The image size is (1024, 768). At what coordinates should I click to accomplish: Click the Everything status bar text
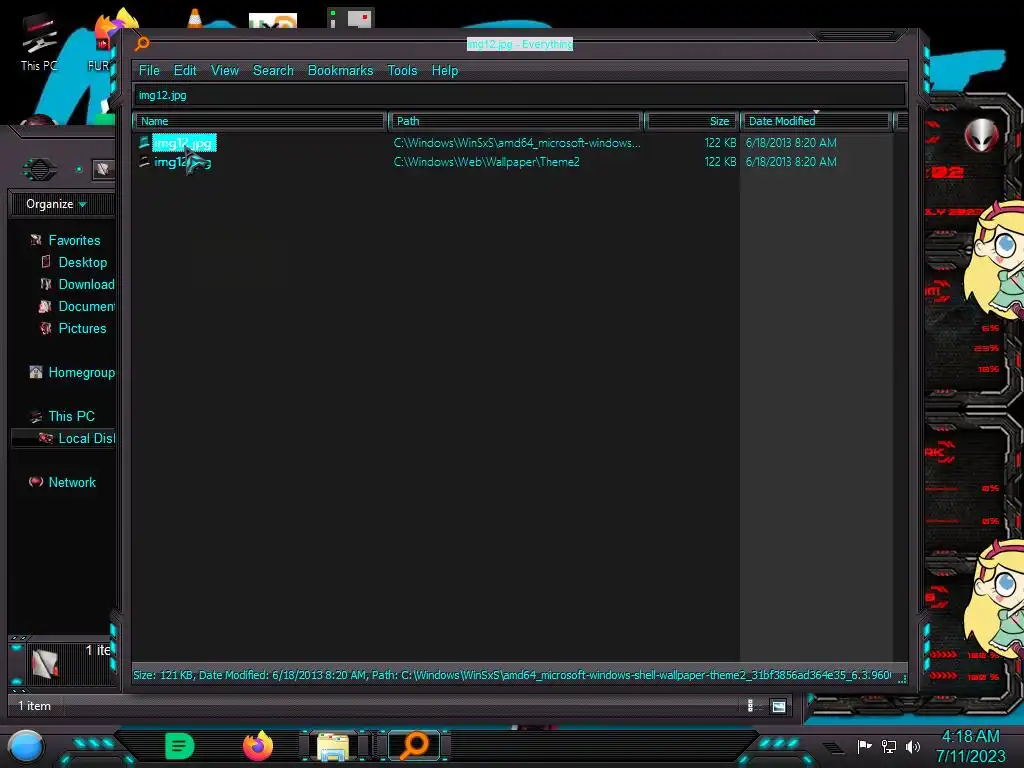tap(513, 675)
